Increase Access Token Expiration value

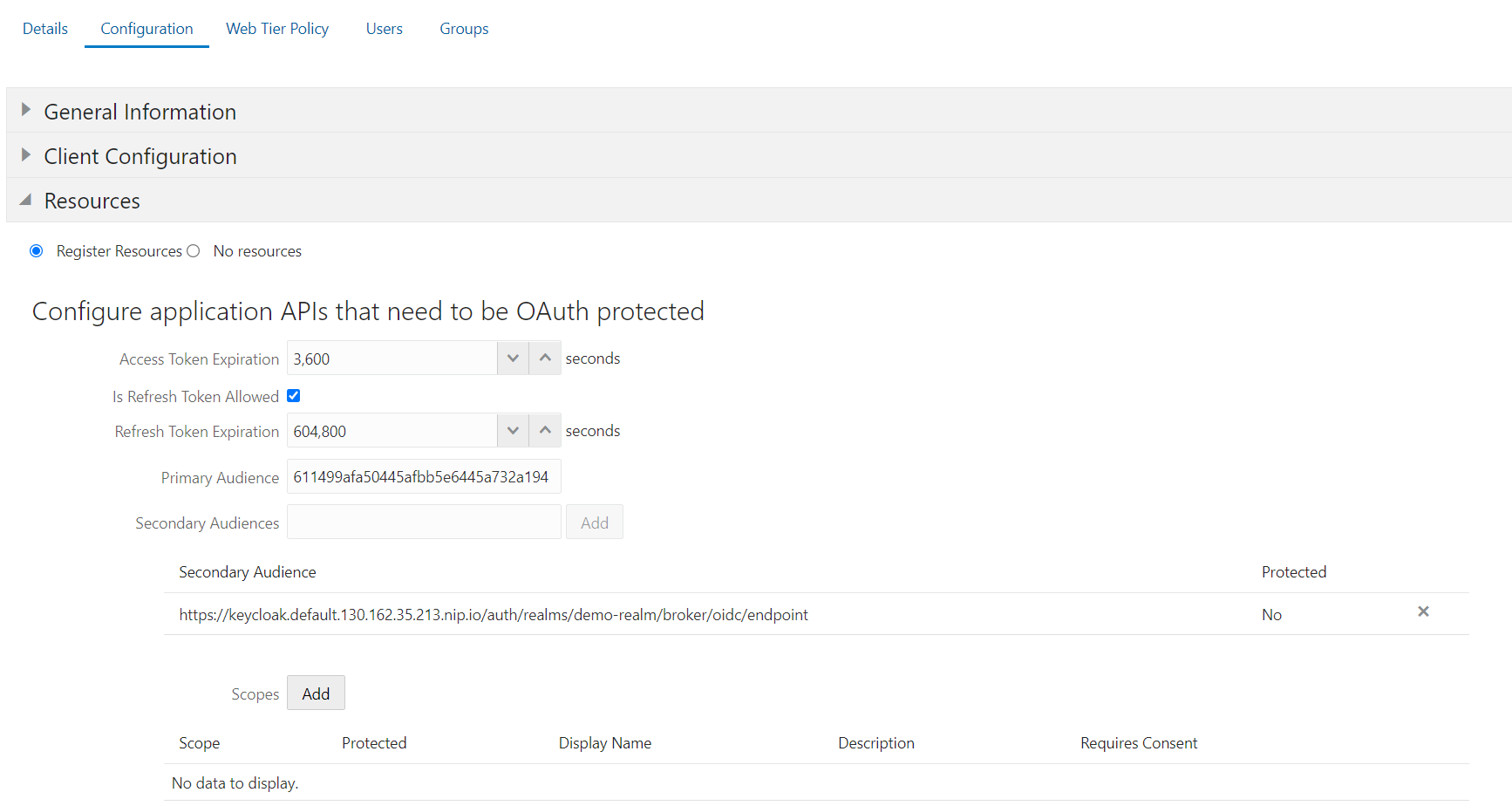[545, 359]
